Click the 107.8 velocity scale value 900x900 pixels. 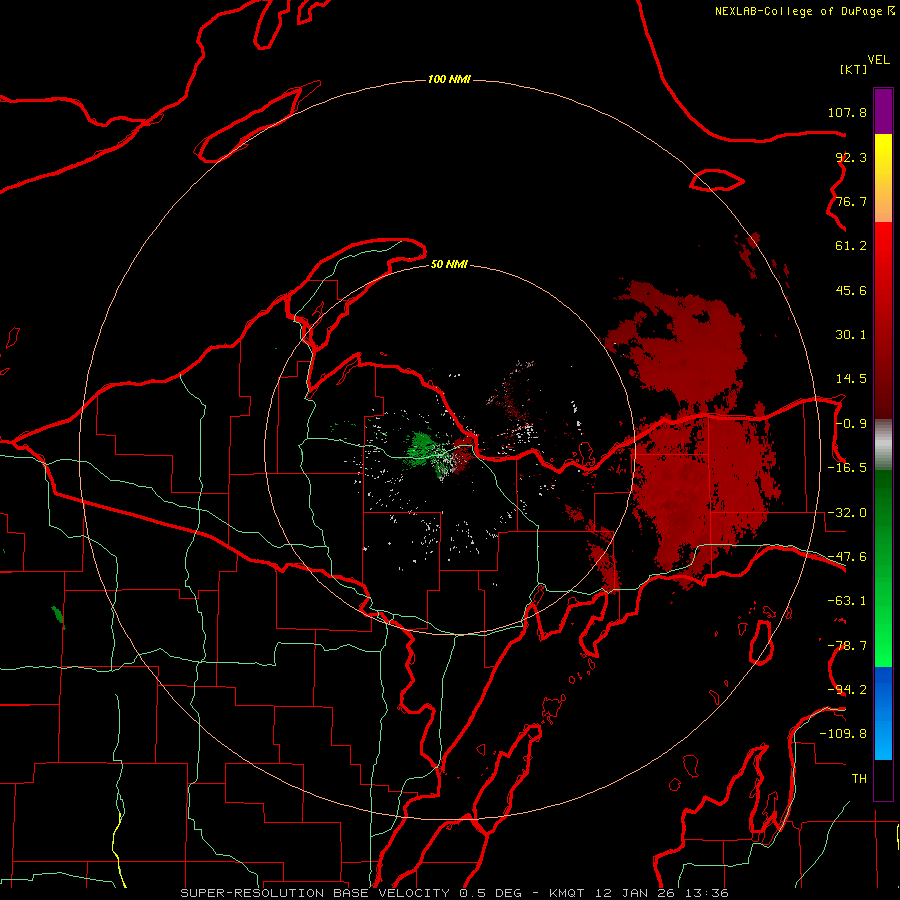[847, 112]
